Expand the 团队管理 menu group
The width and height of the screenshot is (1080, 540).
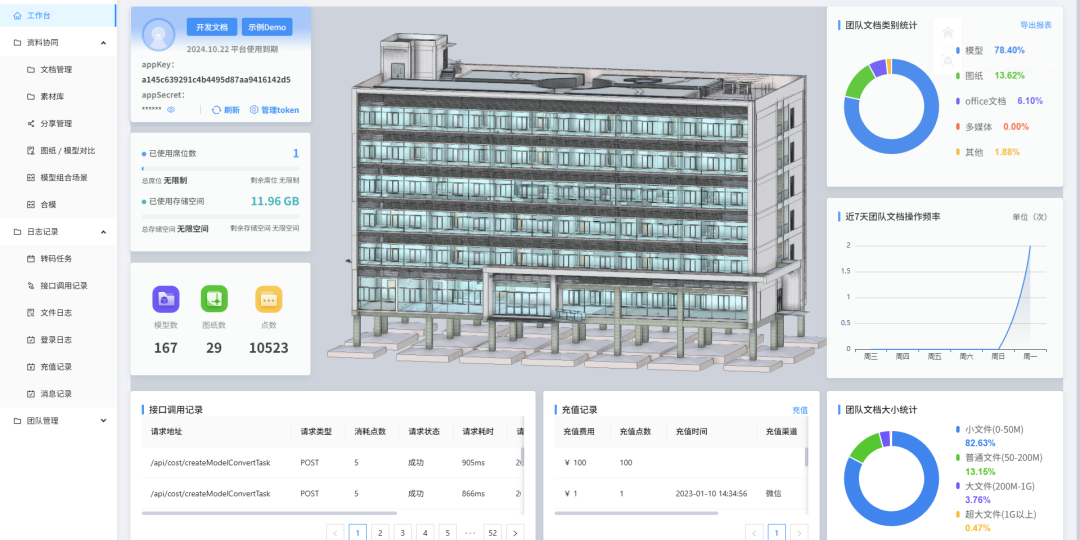[x=103, y=421]
